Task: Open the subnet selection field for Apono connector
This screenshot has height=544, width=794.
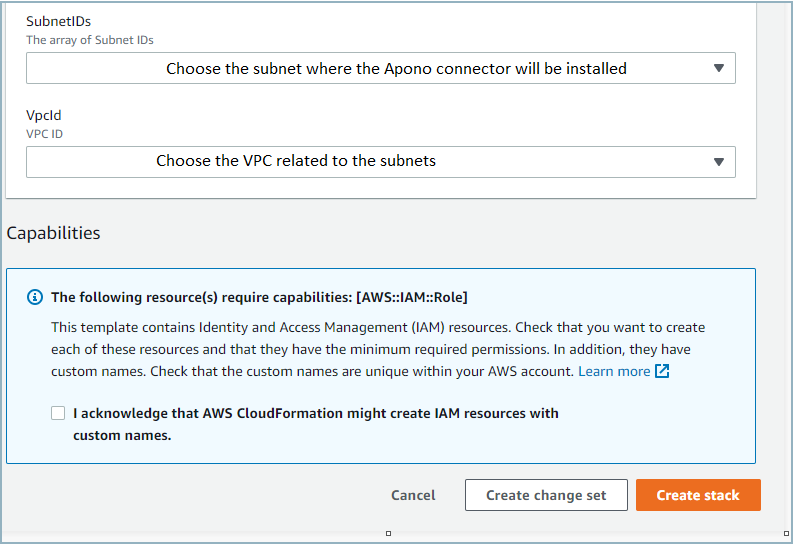Action: click(x=380, y=69)
